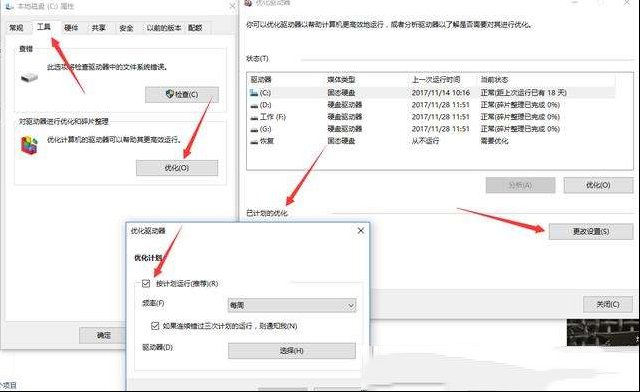Select the 工作 (F:) drive icon

[x=254, y=117]
